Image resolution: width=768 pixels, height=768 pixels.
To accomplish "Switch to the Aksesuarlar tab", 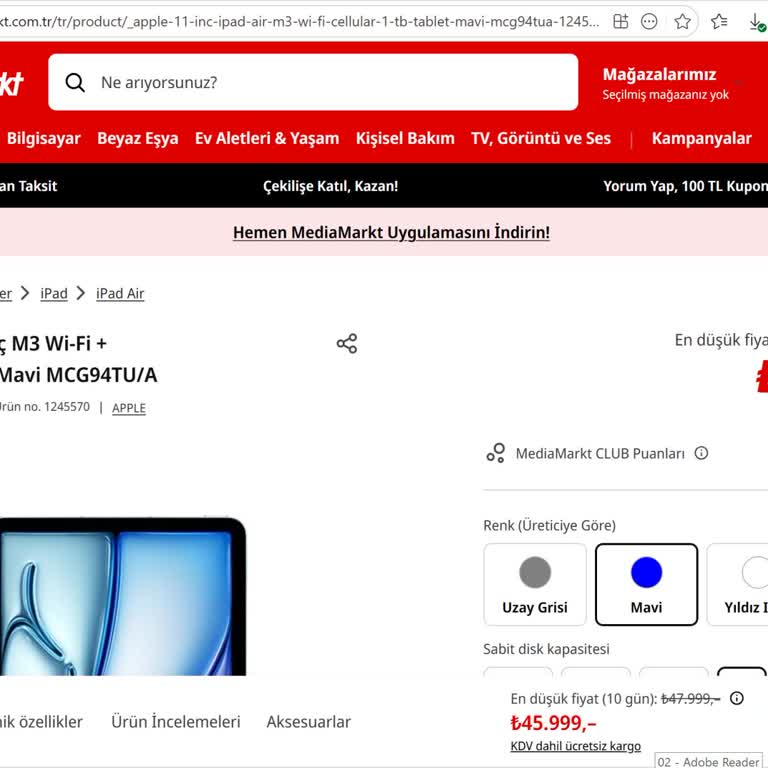I will 309,721.
